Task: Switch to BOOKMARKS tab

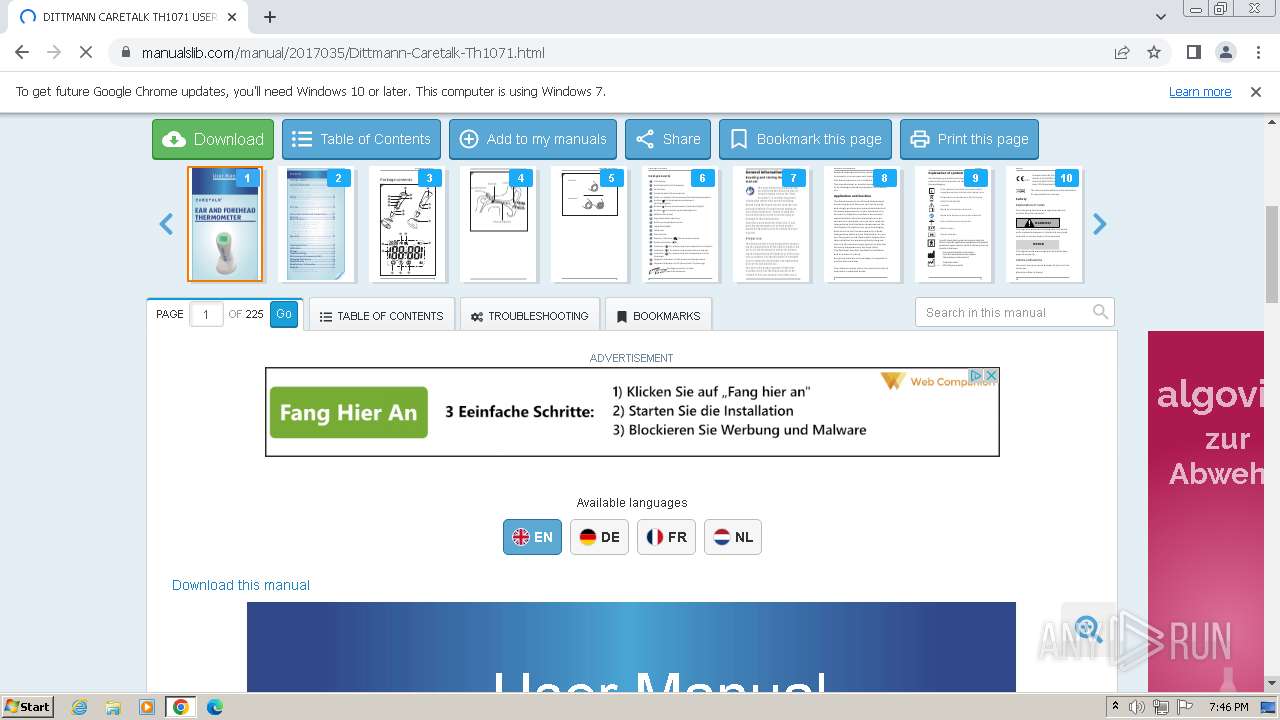Action: (658, 315)
